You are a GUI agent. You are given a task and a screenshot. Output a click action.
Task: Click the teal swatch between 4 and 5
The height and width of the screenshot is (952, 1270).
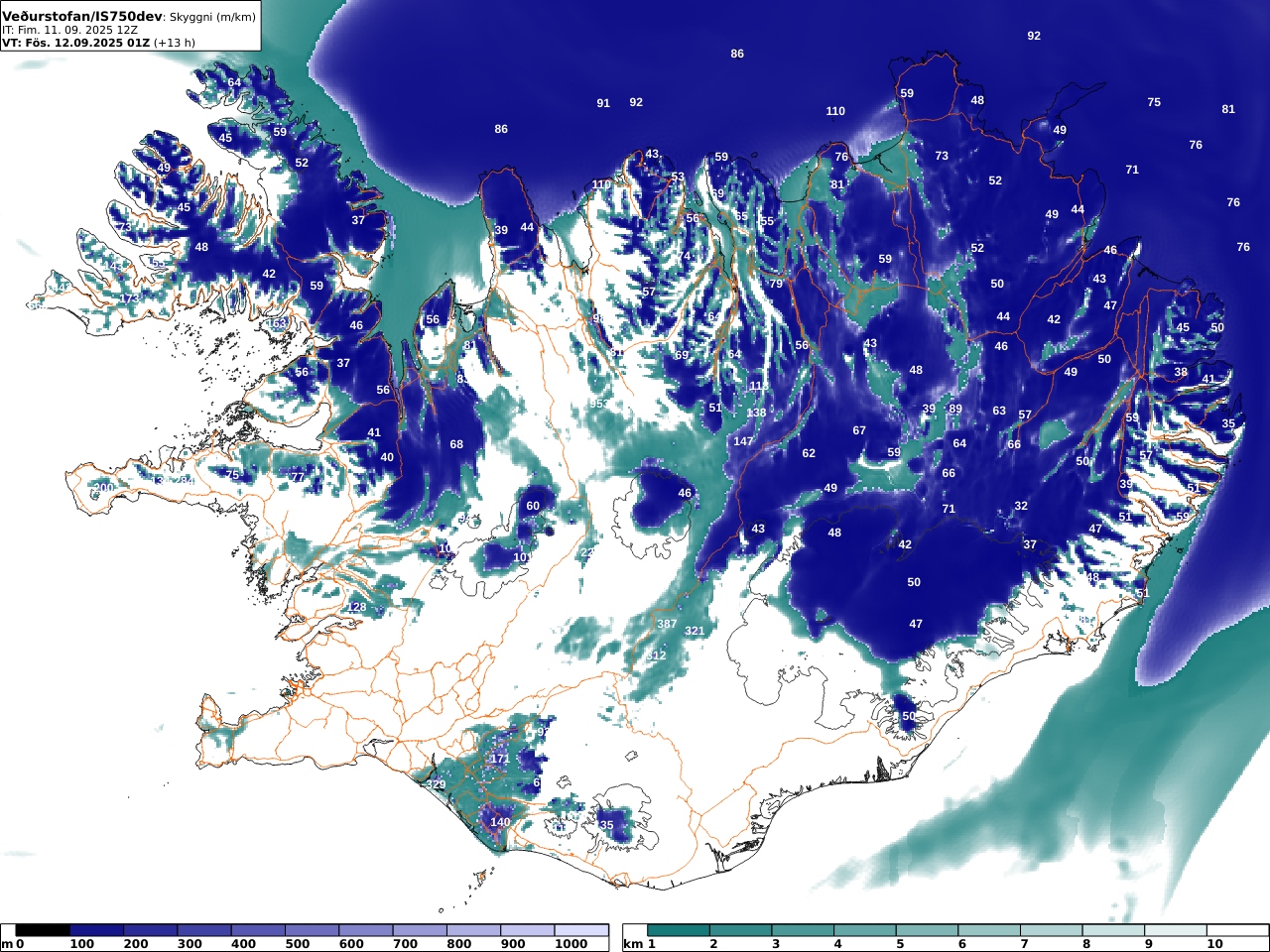tap(865, 930)
